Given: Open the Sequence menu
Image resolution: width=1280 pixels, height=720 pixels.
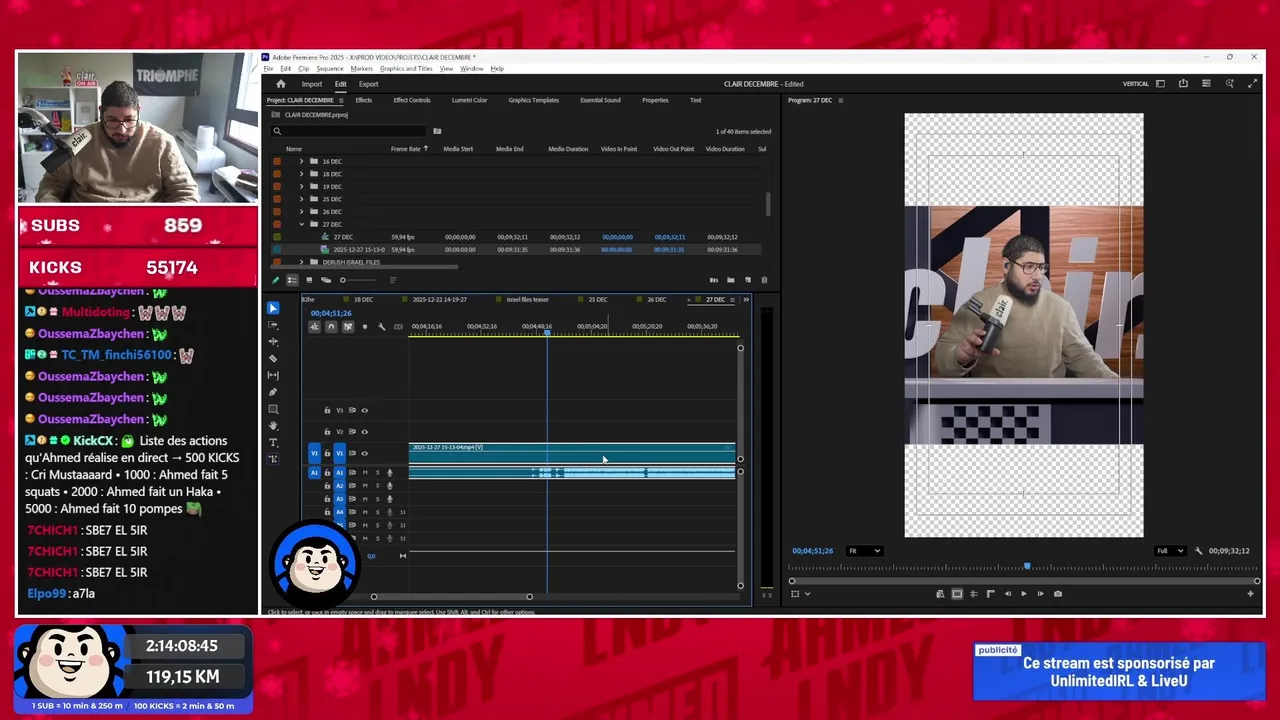Looking at the screenshot, I should 330,69.
